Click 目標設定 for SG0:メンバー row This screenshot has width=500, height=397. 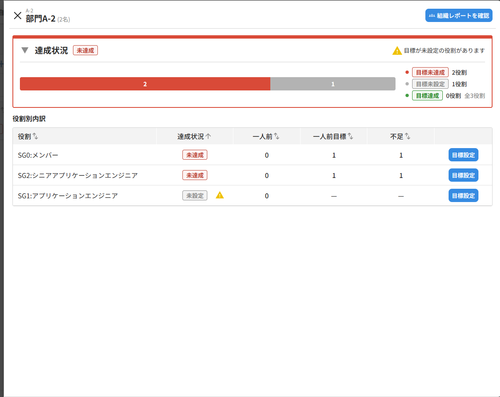[463, 155]
